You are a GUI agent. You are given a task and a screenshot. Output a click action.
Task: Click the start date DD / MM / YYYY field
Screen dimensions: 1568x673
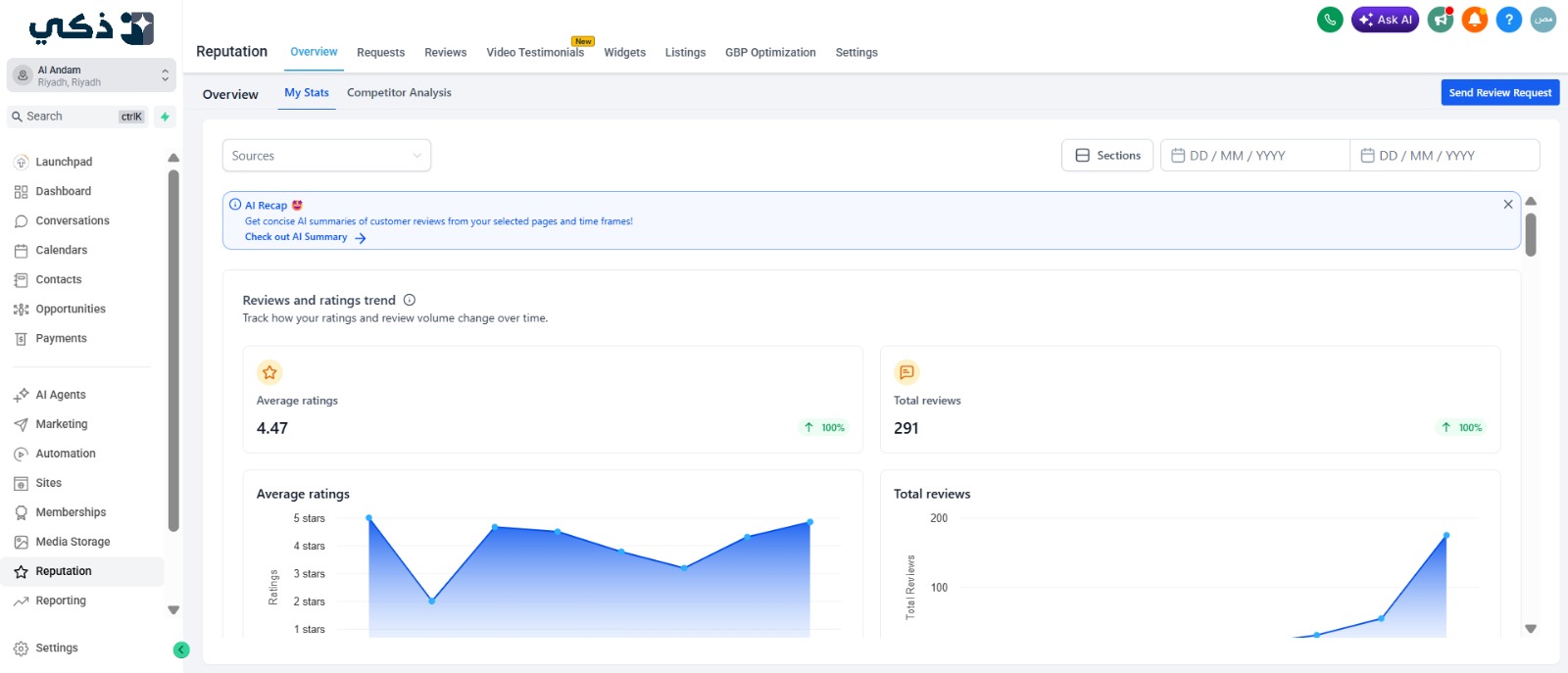[x=1254, y=156]
